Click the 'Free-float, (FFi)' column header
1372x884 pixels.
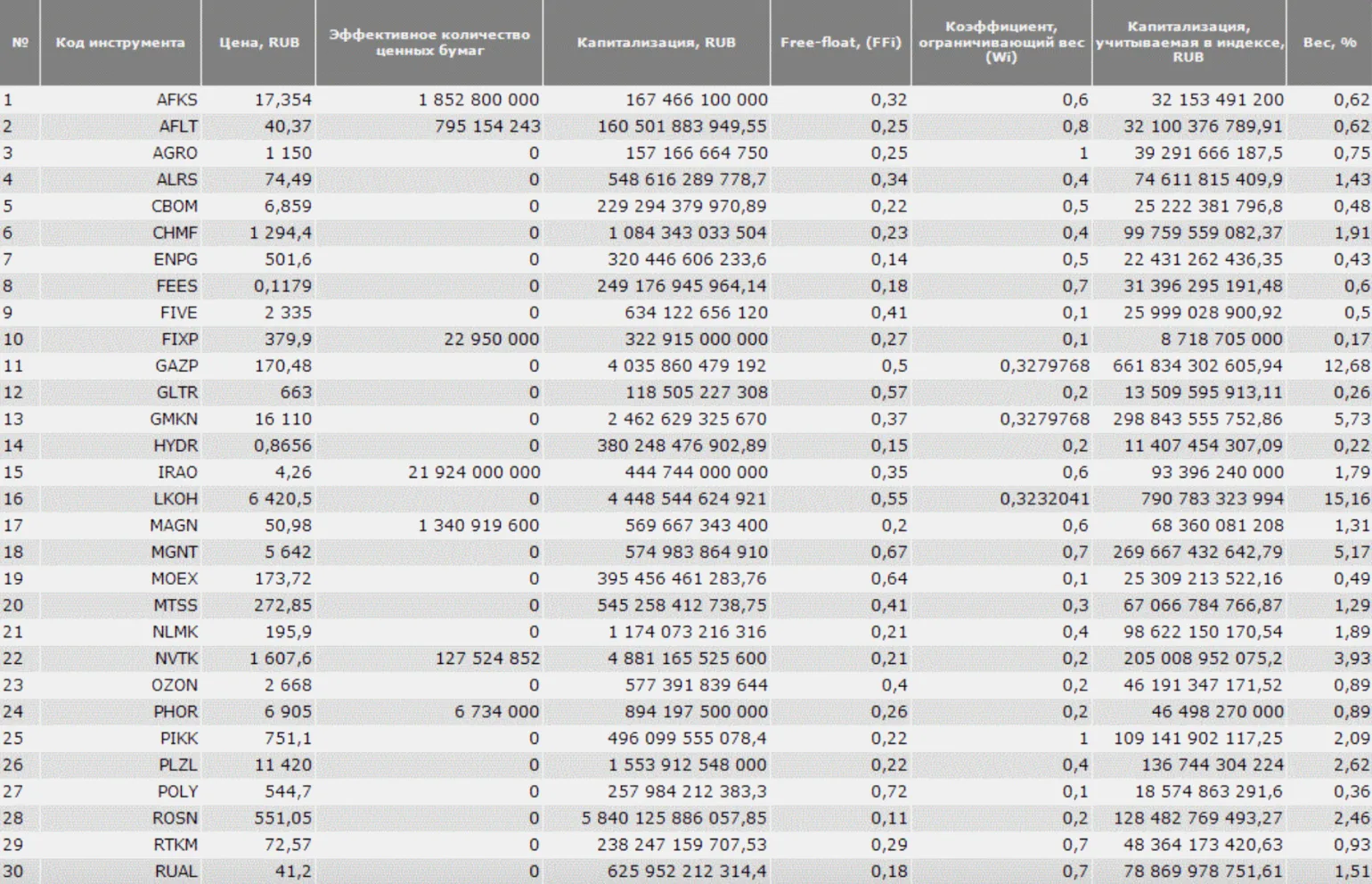(x=840, y=42)
